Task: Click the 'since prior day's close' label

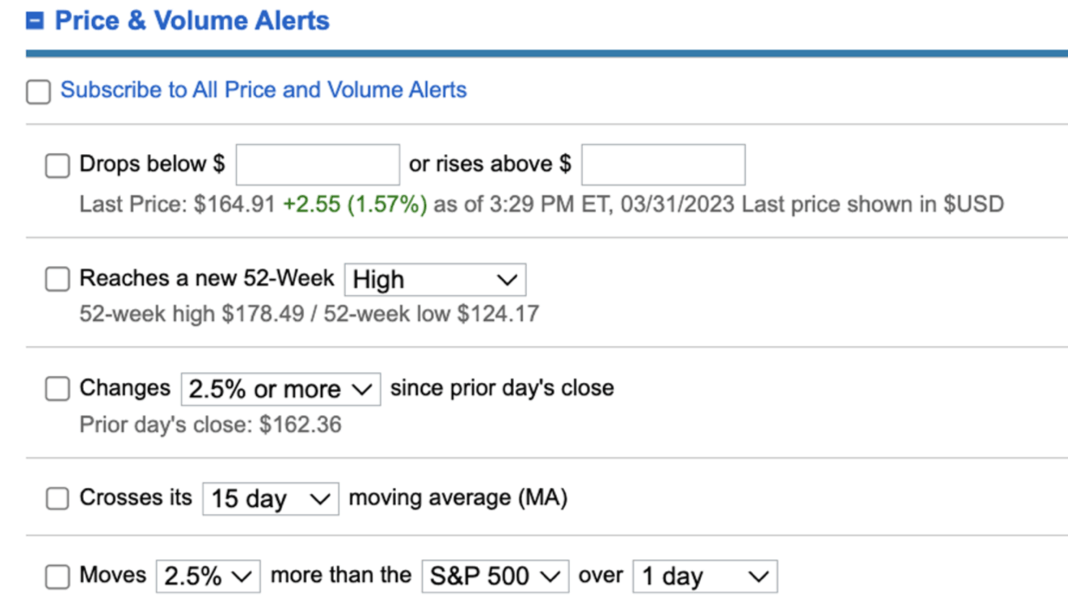Action: [502, 387]
